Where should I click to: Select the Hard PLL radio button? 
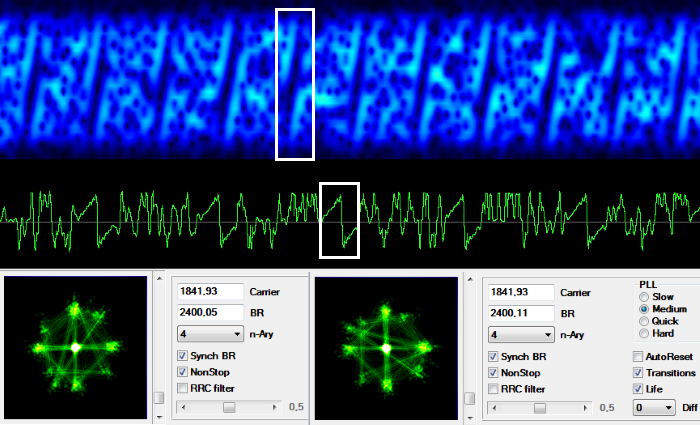(644, 333)
